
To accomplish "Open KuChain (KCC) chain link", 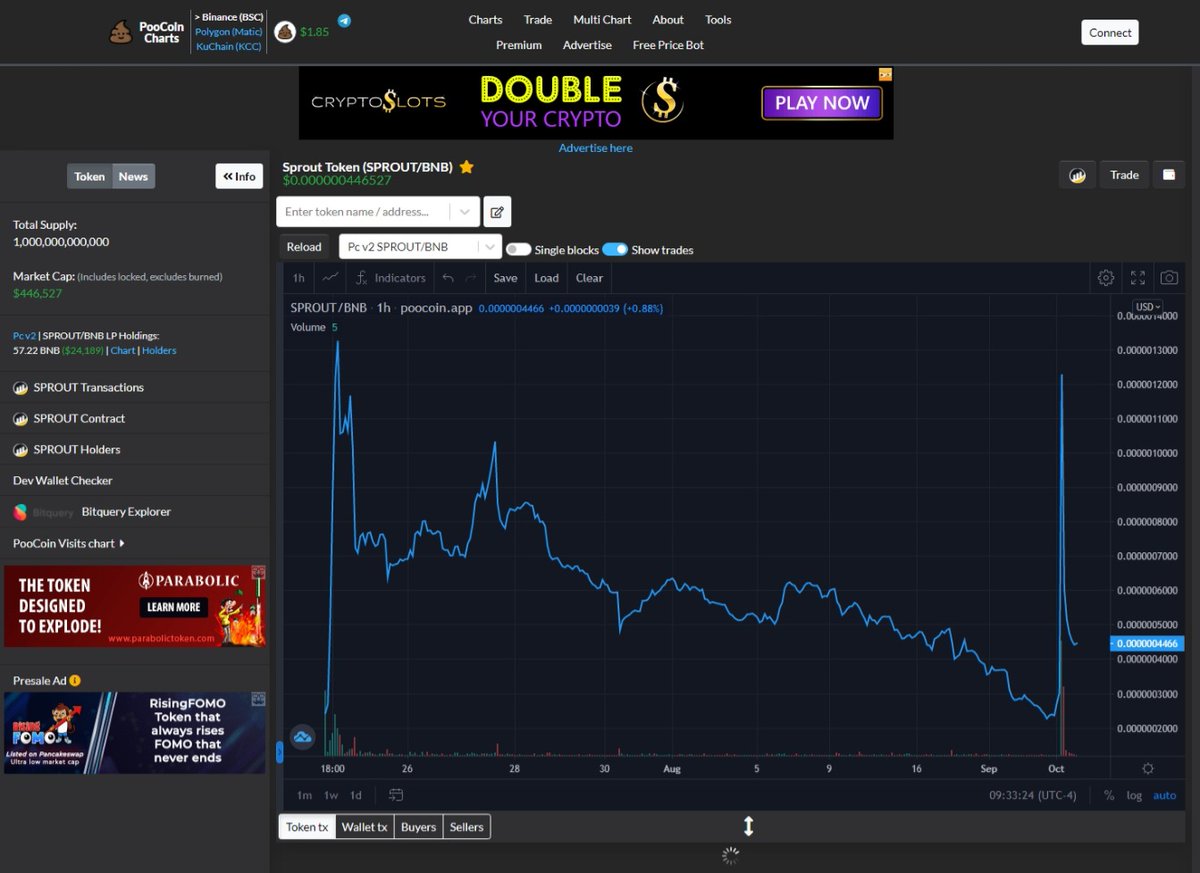I will tap(229, 46).
